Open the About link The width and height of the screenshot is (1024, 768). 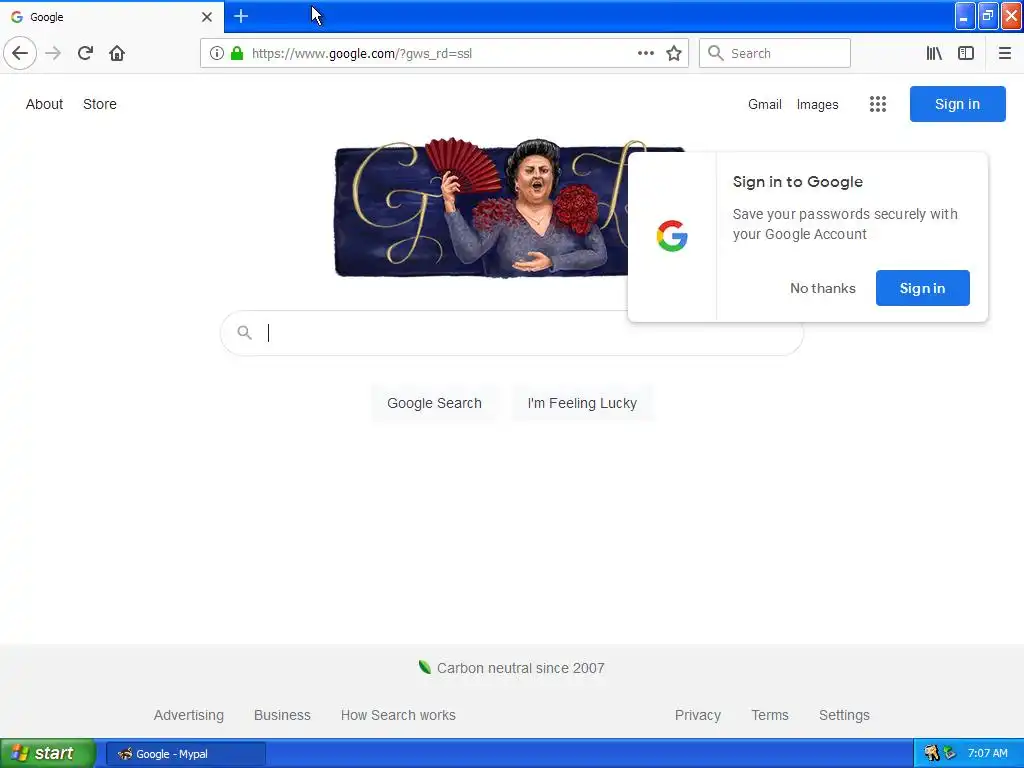pos(44,104)
